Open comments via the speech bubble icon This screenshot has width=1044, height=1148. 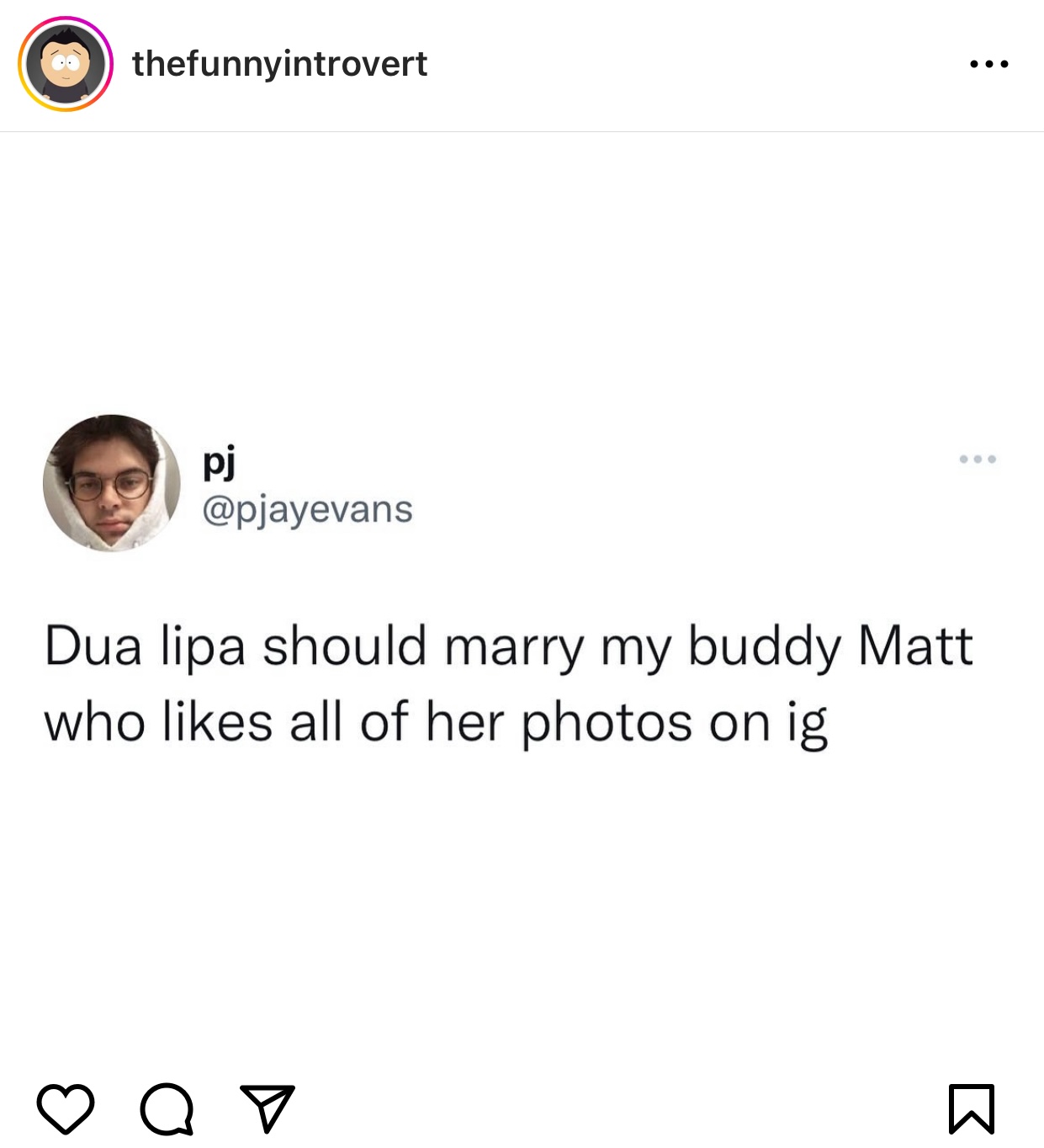point(167,1109)
